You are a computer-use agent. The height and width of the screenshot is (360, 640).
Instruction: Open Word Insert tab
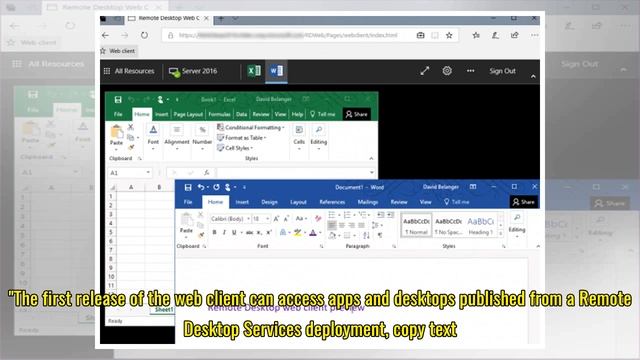click(242, 202)
